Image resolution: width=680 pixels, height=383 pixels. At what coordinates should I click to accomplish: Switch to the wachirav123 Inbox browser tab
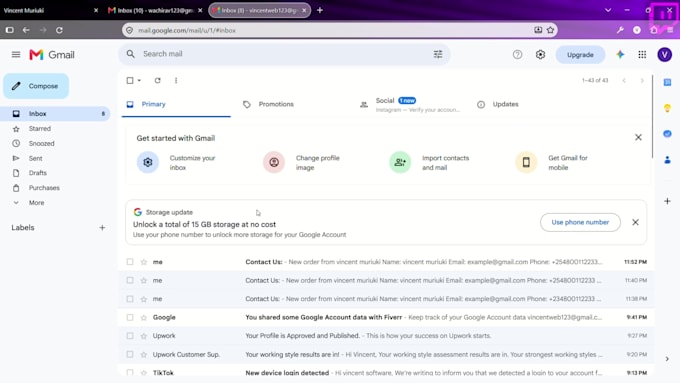point(155,10)
